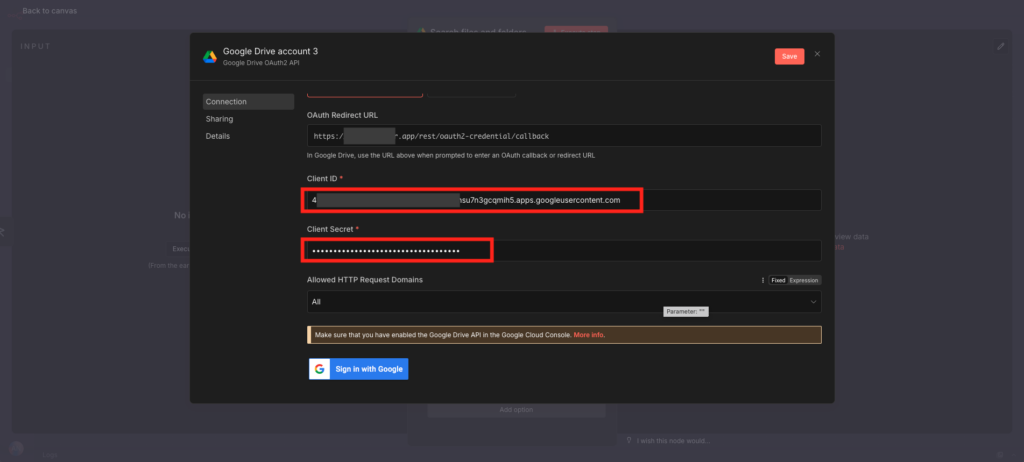The width and height of the screenshot is (1024, 462).
Task: Click the Google Drive logo icon
Action: [210, 56]
